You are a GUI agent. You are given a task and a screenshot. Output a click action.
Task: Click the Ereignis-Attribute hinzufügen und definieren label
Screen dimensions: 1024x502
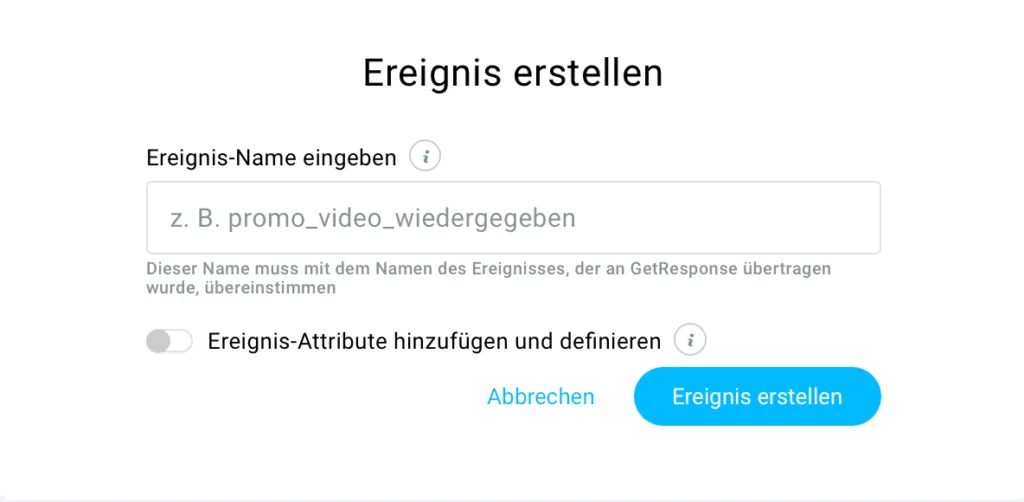[x=434, y=341]
